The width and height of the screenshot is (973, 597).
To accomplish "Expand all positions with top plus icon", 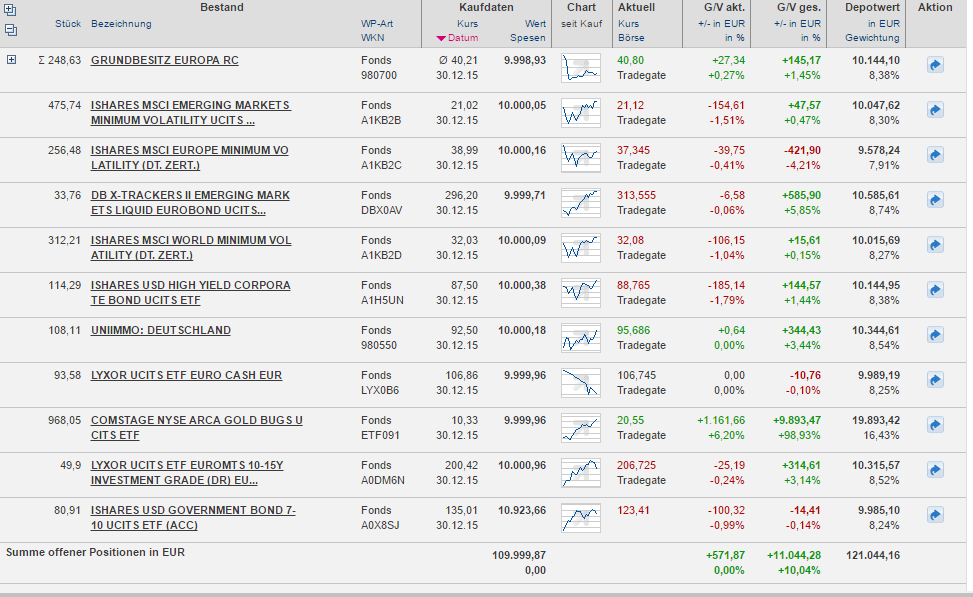I will pos(11,12).
